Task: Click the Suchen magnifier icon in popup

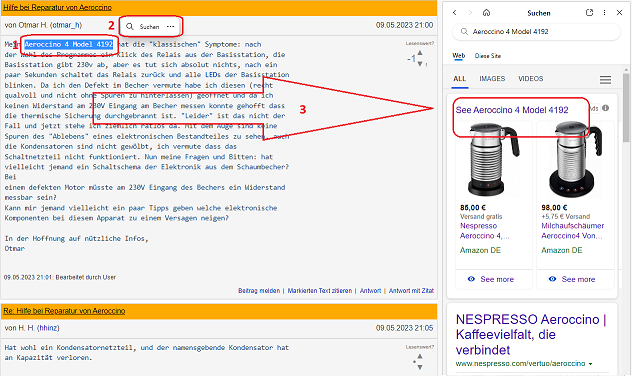Action: click(x=129, y=27)
